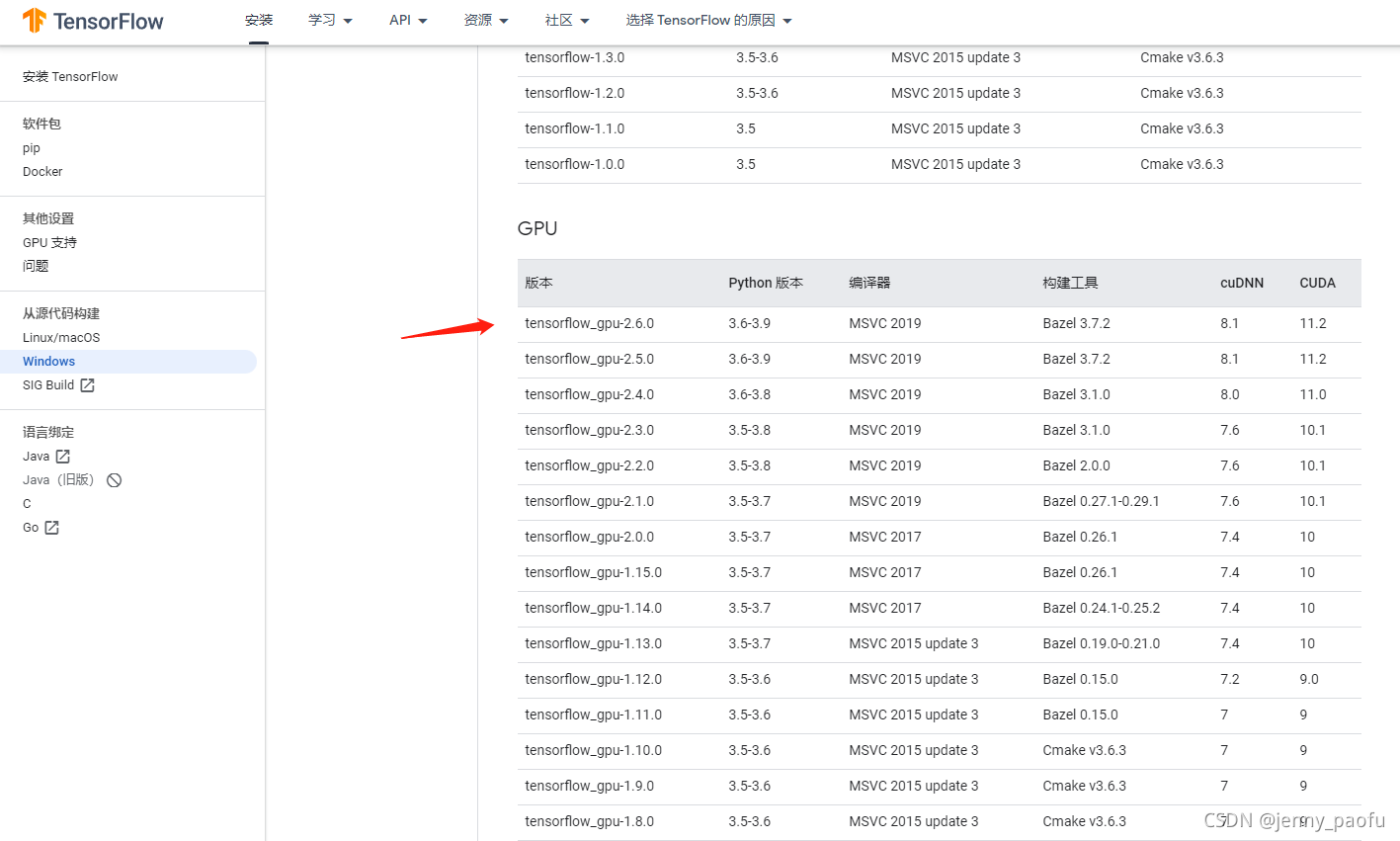The height and width of the screenshot is (841, 1400).
Task: Open Linux/macOS build page
Action: pos(61,338)
